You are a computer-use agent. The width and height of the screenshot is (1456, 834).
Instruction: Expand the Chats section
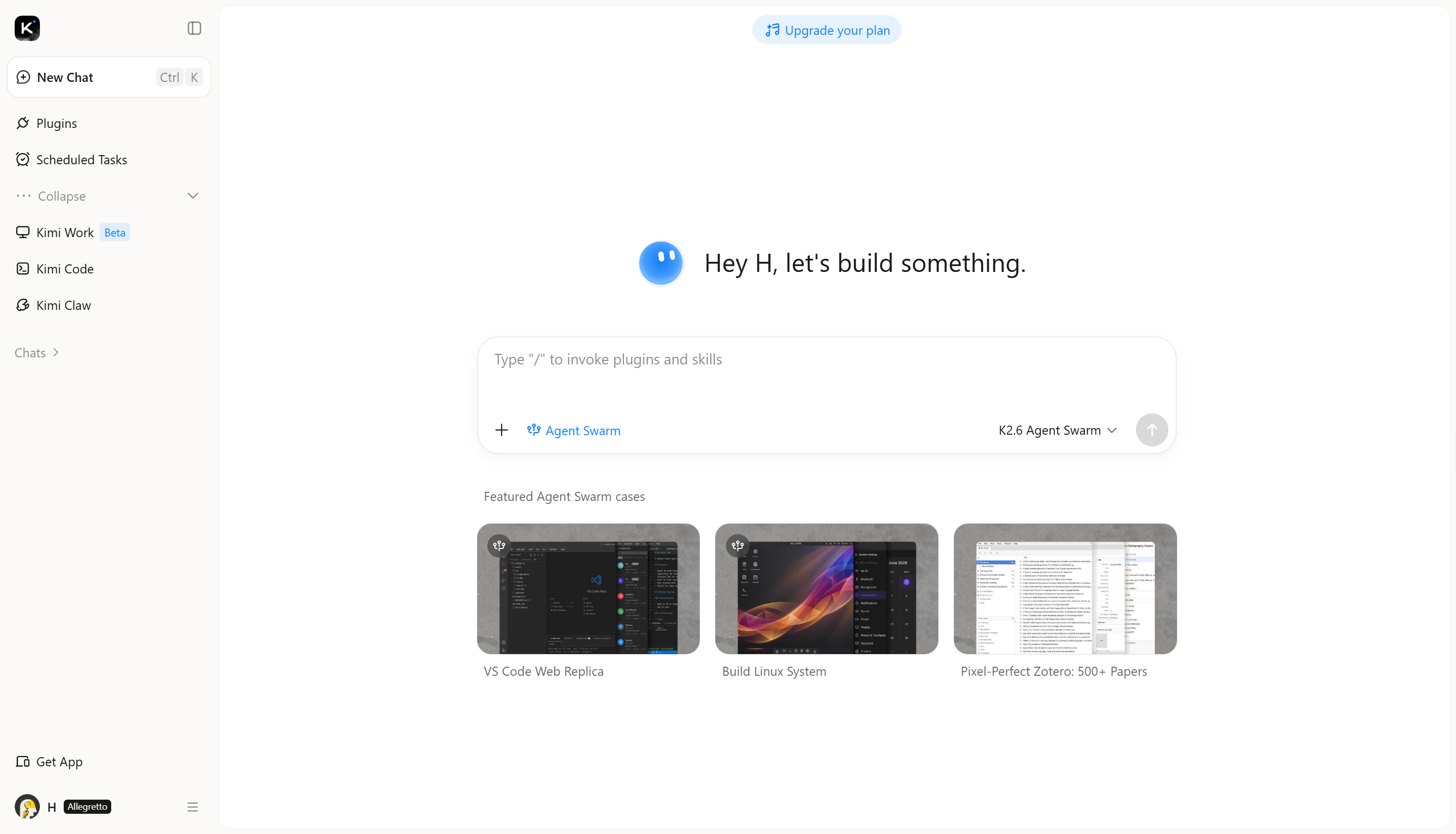tap(37, 353)
